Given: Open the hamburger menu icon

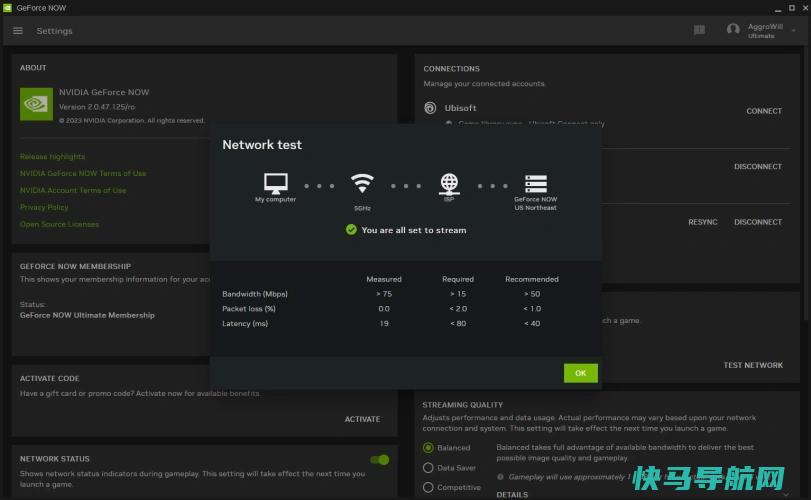Looking at the screenshot, I should 18,31.
